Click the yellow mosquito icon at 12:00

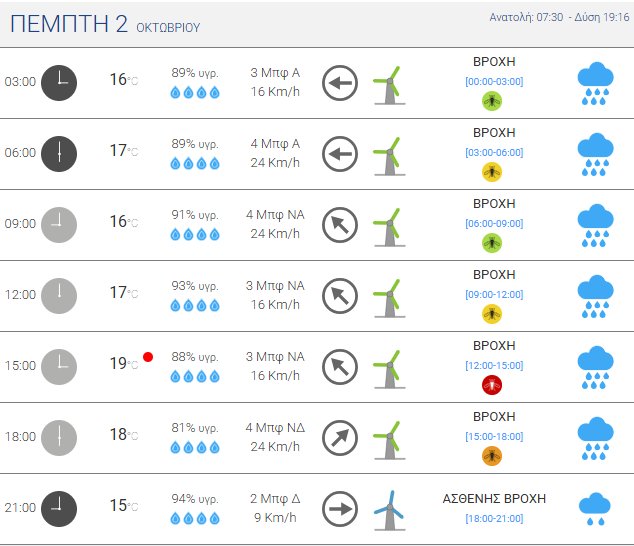(492, 314)
